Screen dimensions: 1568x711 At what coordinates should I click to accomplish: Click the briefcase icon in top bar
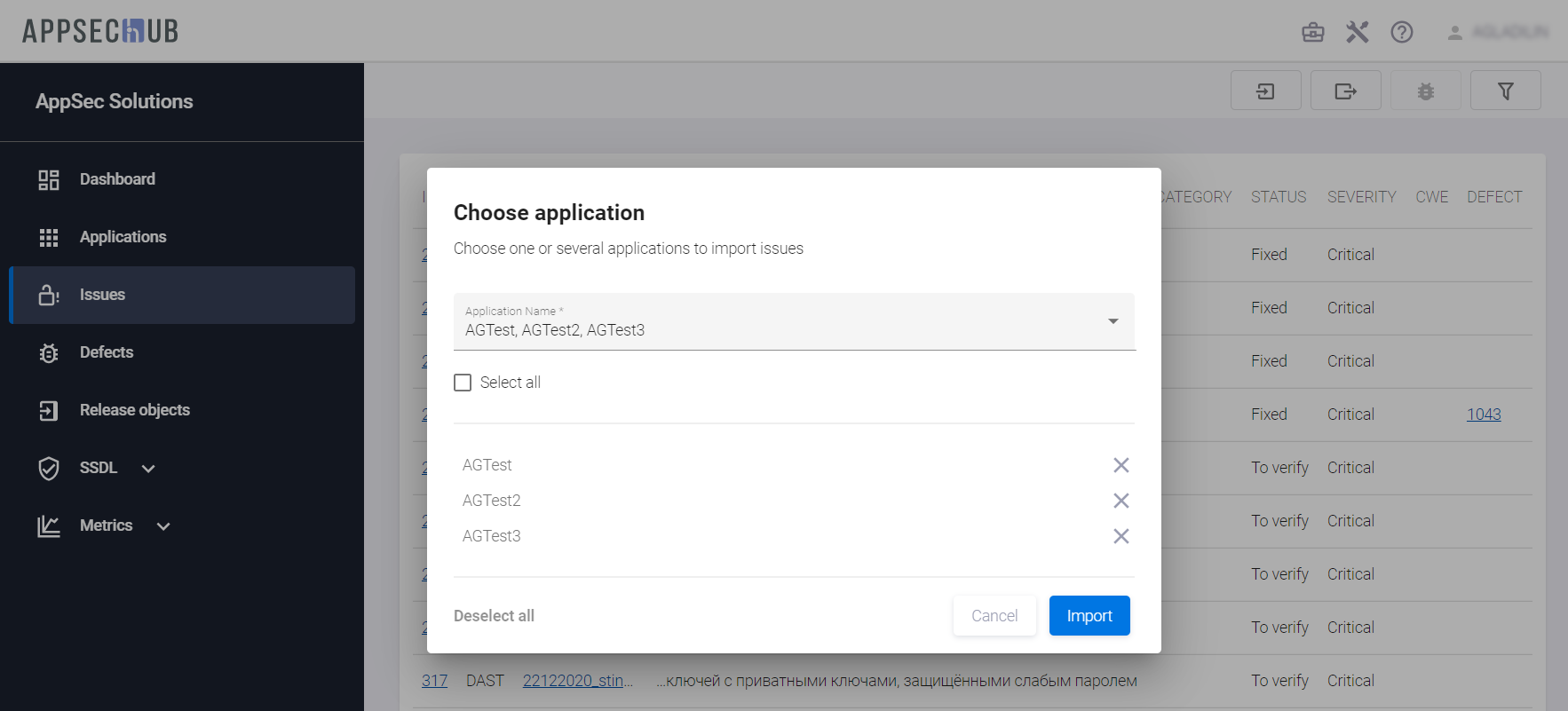[1312, 33]
